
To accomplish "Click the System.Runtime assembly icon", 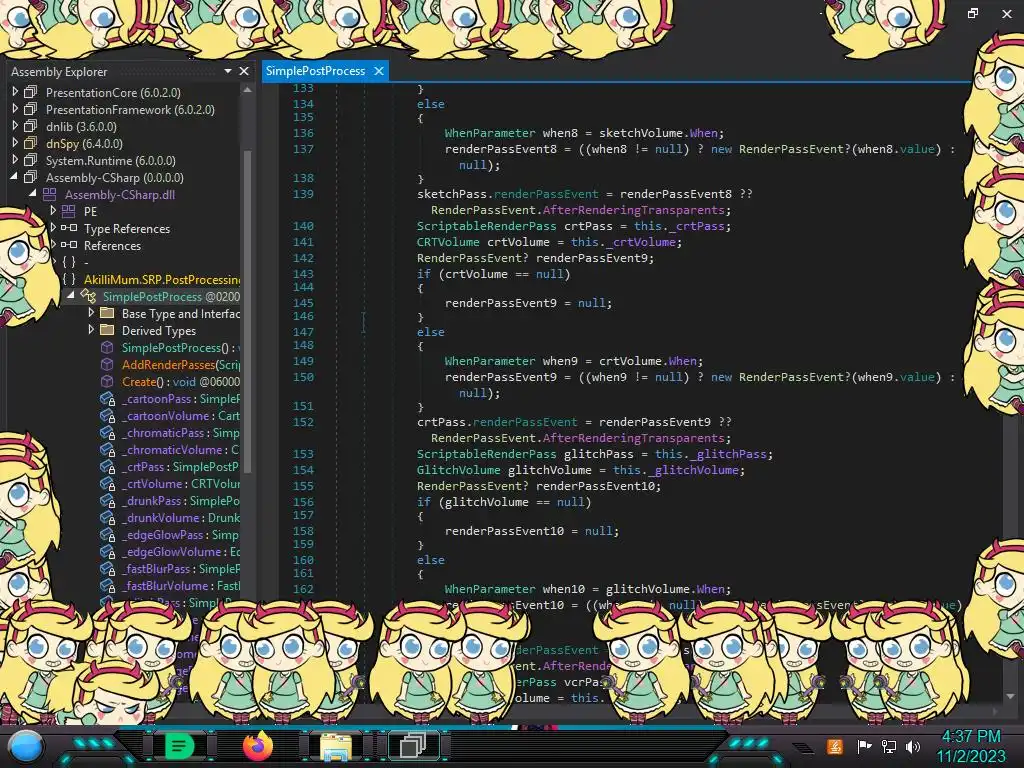I will click(x=31, y=160).
